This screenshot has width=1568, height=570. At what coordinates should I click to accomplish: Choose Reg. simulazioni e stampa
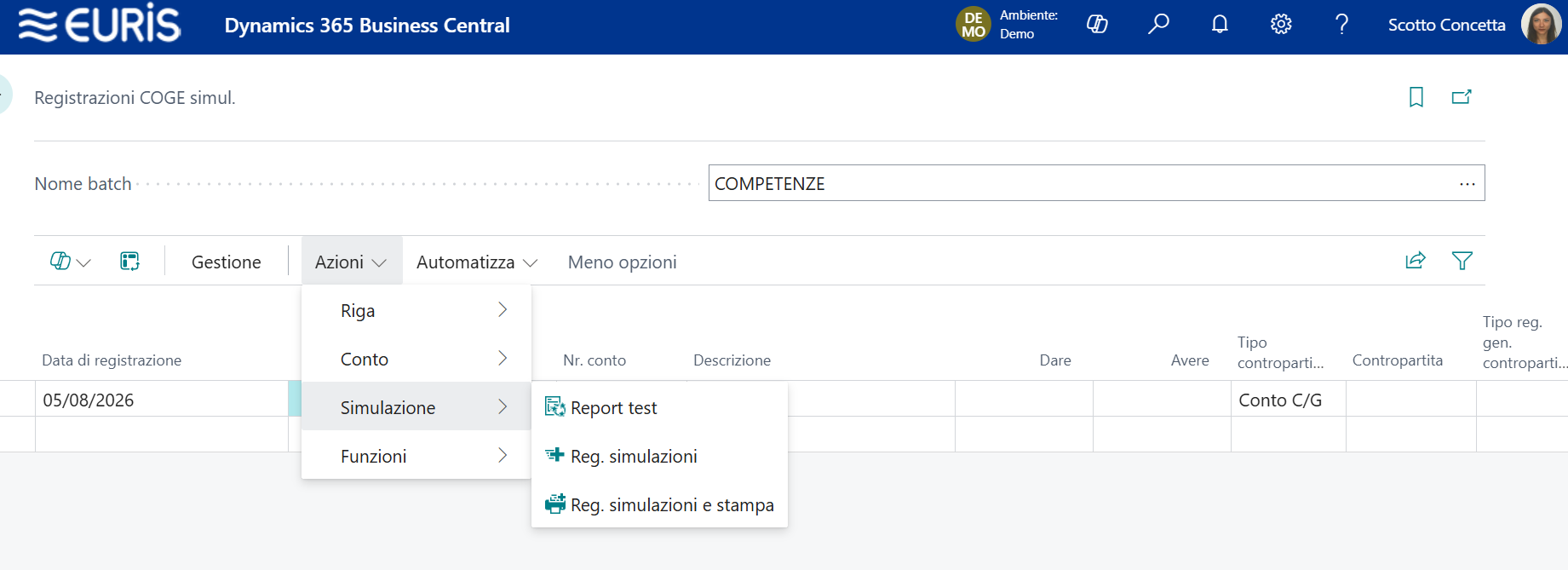(x=659, y=505)
